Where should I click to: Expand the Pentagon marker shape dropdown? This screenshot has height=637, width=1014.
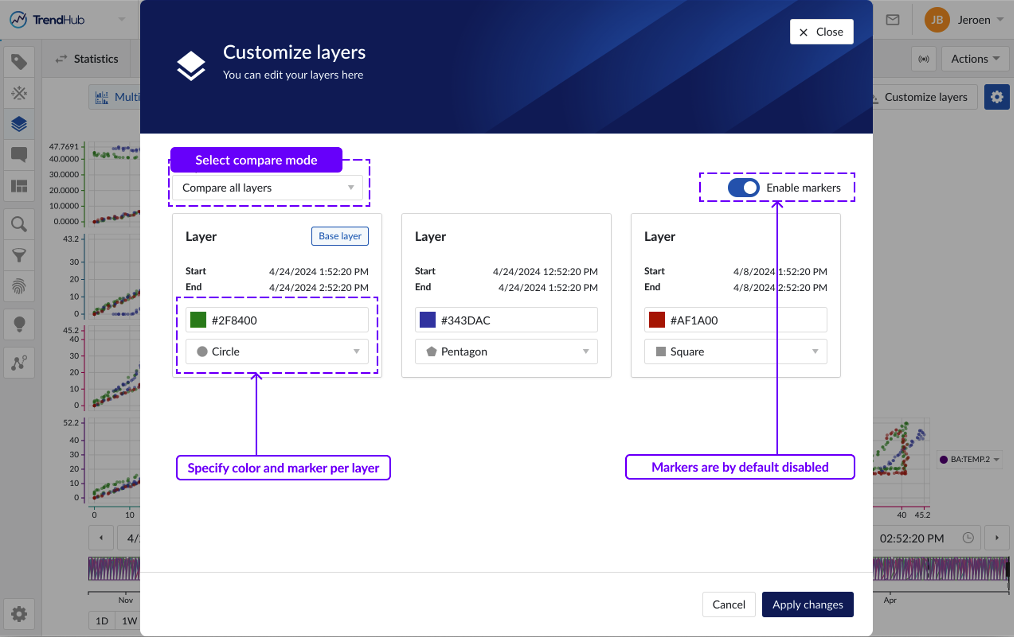(x=506, y=352)
